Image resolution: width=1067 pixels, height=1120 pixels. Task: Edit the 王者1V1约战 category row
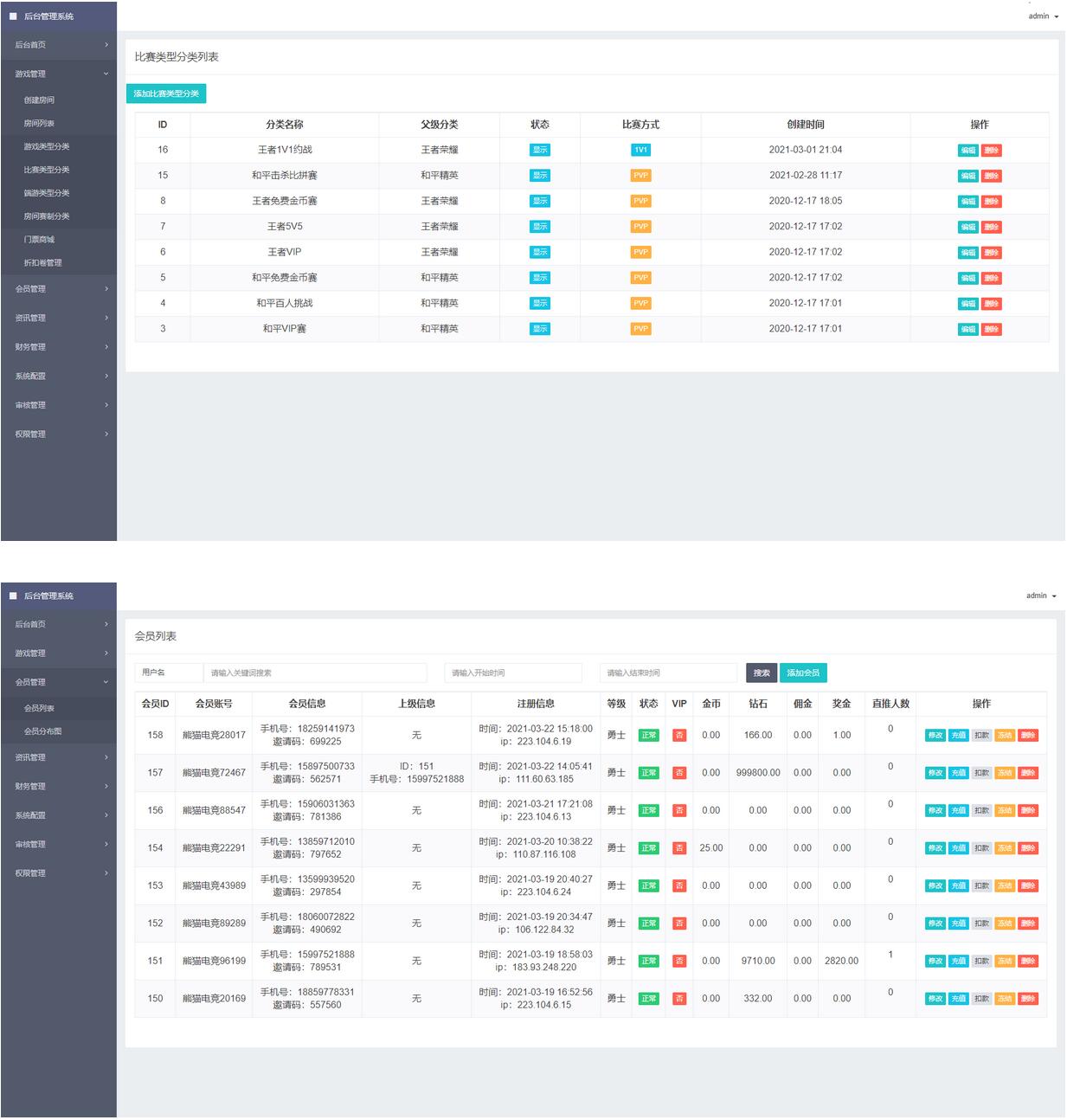[967, 151]
